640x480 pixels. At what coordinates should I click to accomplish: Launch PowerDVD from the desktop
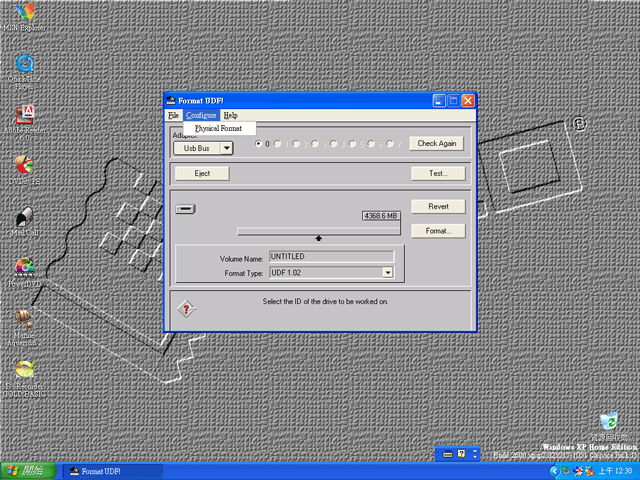(x=24, y=273)
